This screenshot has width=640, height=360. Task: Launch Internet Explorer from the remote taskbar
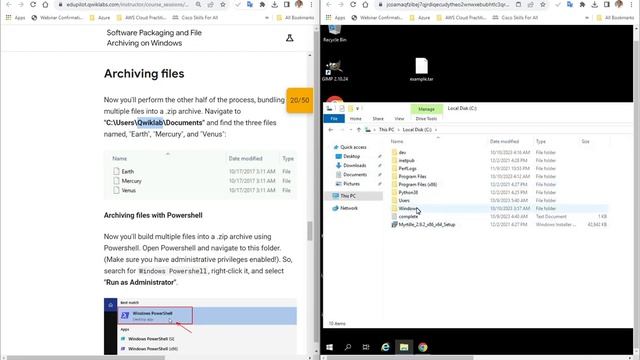coord(385,347)
